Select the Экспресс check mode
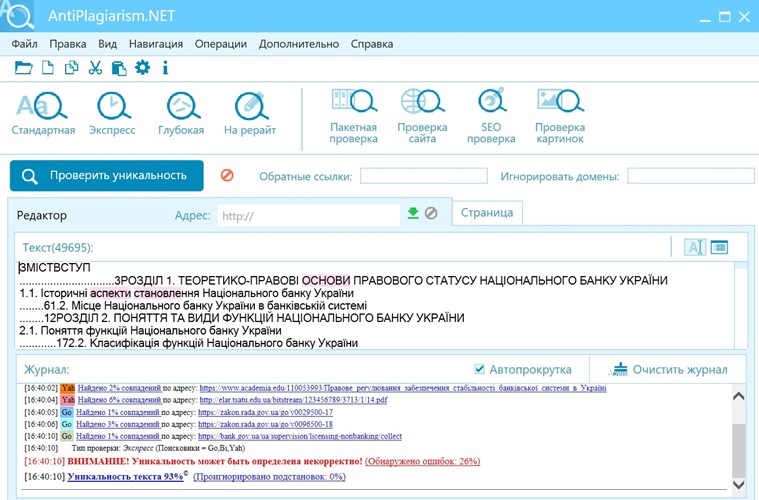Screen dimensions: 759x500 (x=112, y=114)
